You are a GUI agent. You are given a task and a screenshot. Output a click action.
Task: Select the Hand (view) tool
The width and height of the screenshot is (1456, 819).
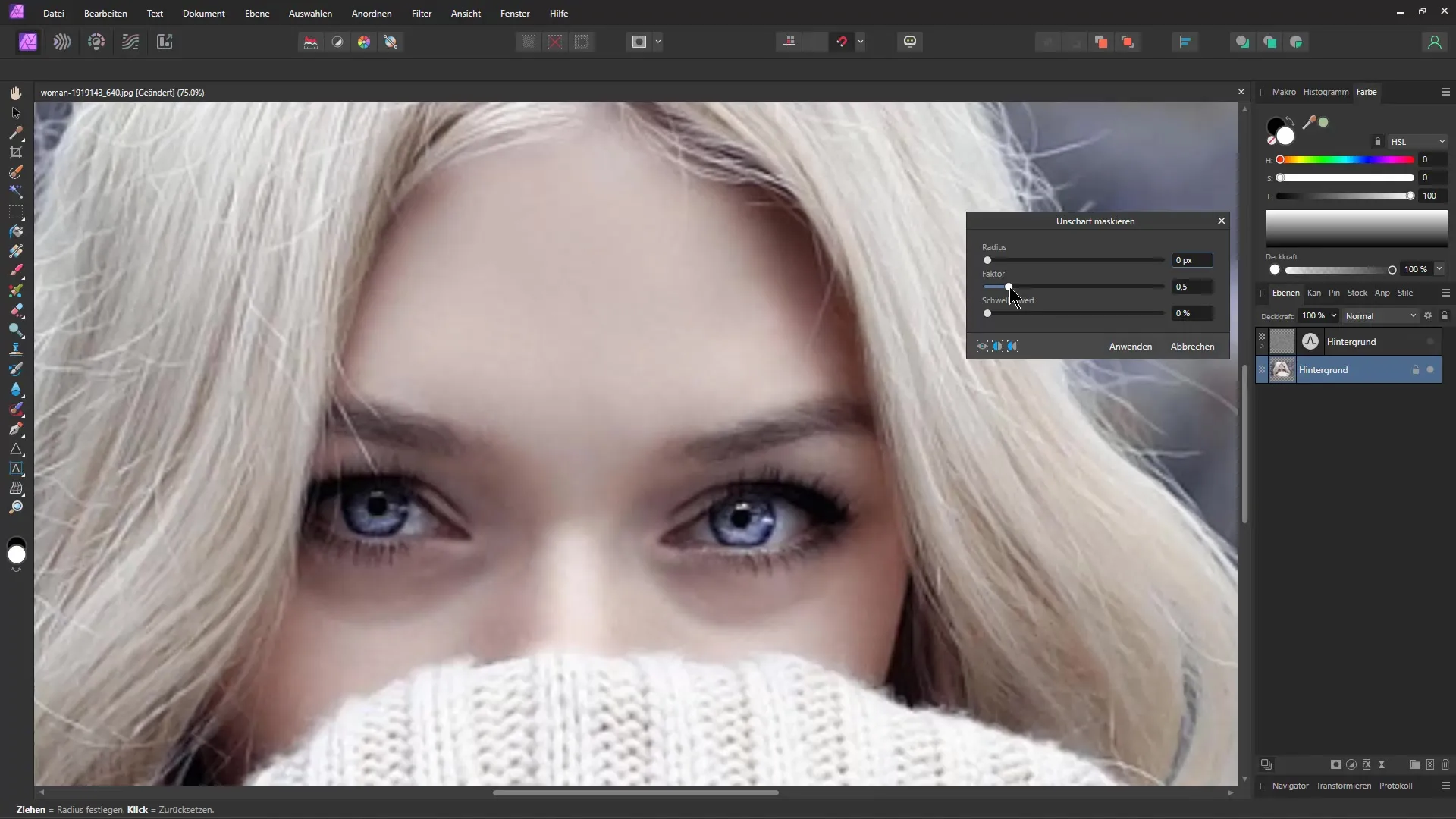(16, 93)
